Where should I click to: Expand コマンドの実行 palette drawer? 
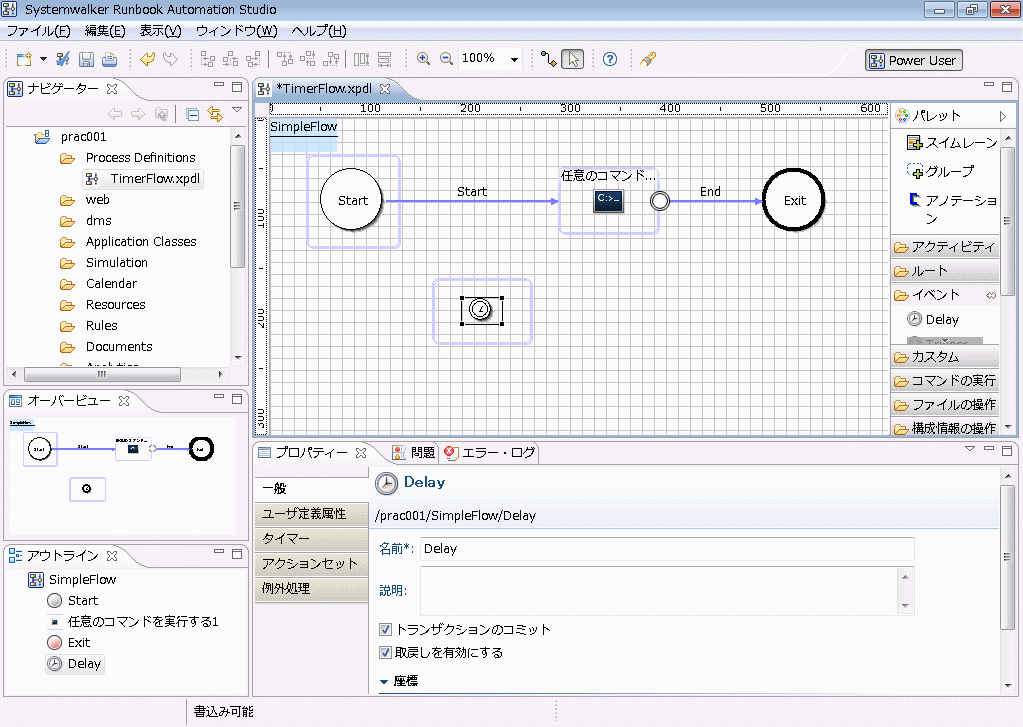click(x=945, y=380)
